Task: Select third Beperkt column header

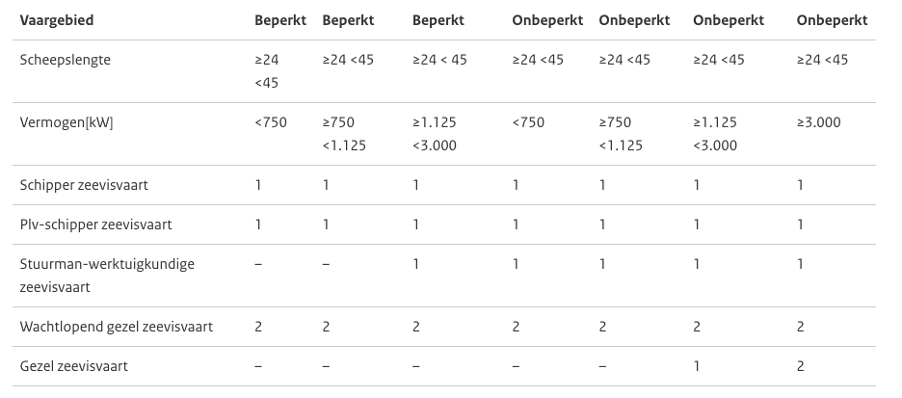Action: 438,21
